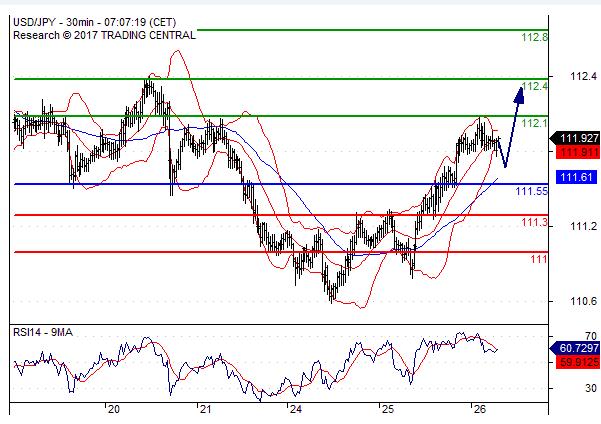The height and width of the screenshot is (424, 601).
Task: Click date label 24 on time axis
Action: [x=296, y=409]
